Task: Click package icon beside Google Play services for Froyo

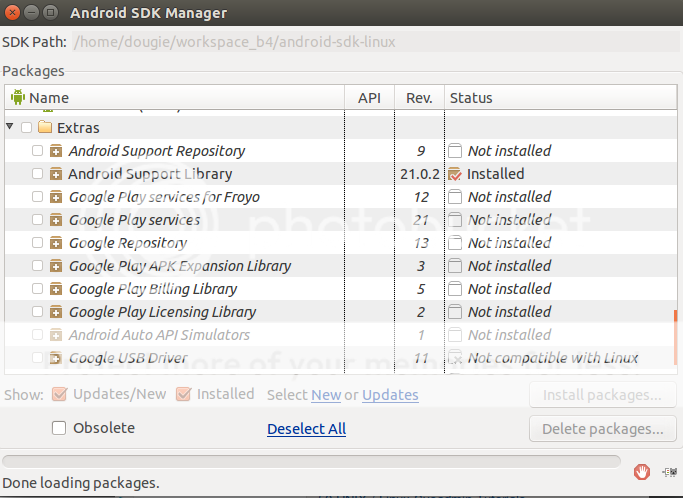Action: 56,197
